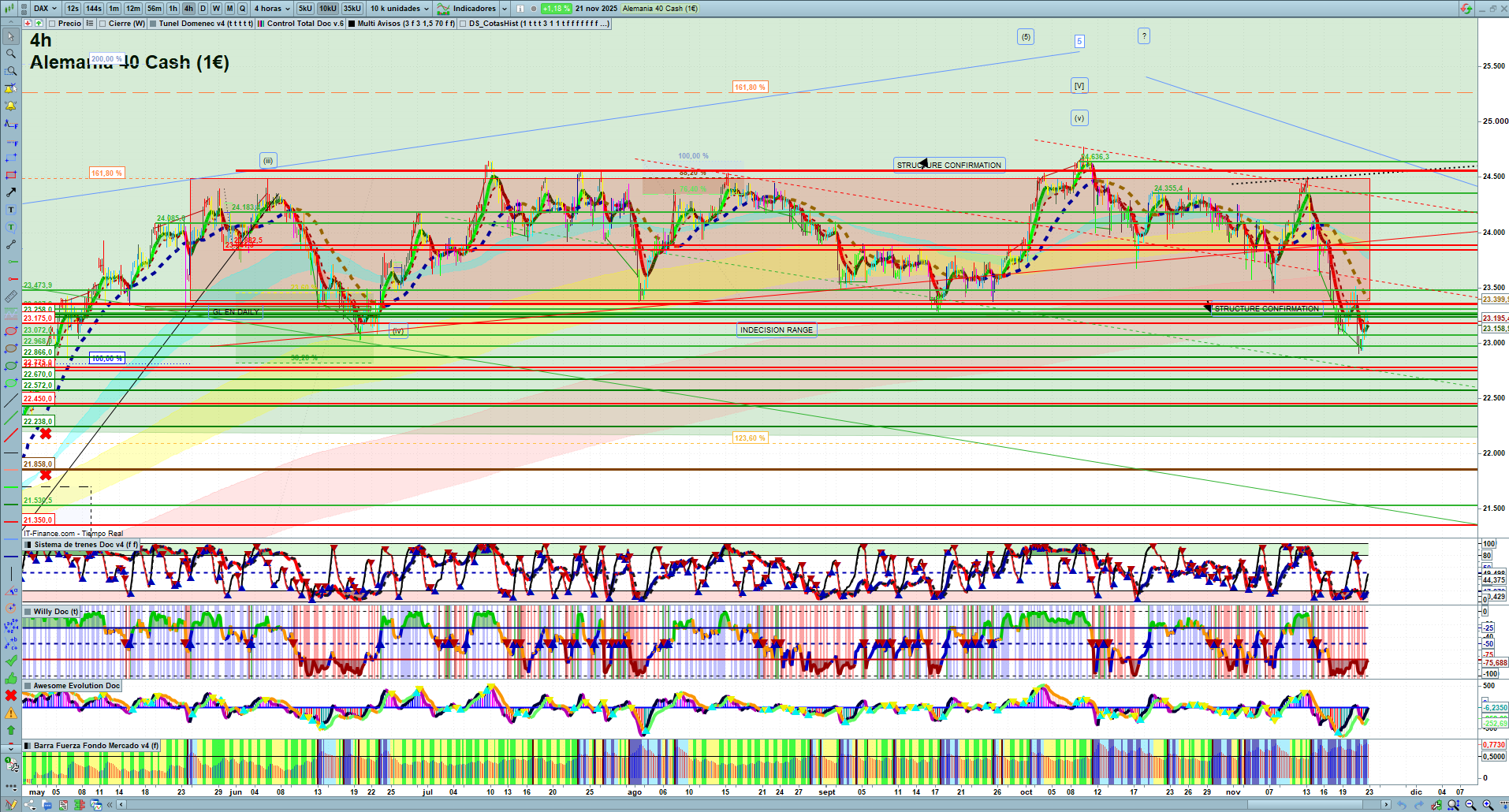The image size is (1509, 812).
Task: Select the magnifier zoom tool
Action: click(11, 54)
